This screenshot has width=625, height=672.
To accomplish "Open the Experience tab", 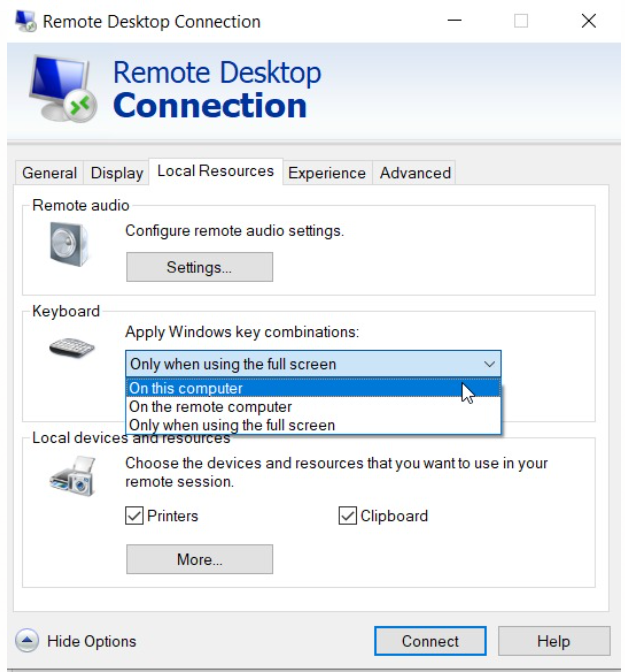I will [x=327, y=173].
